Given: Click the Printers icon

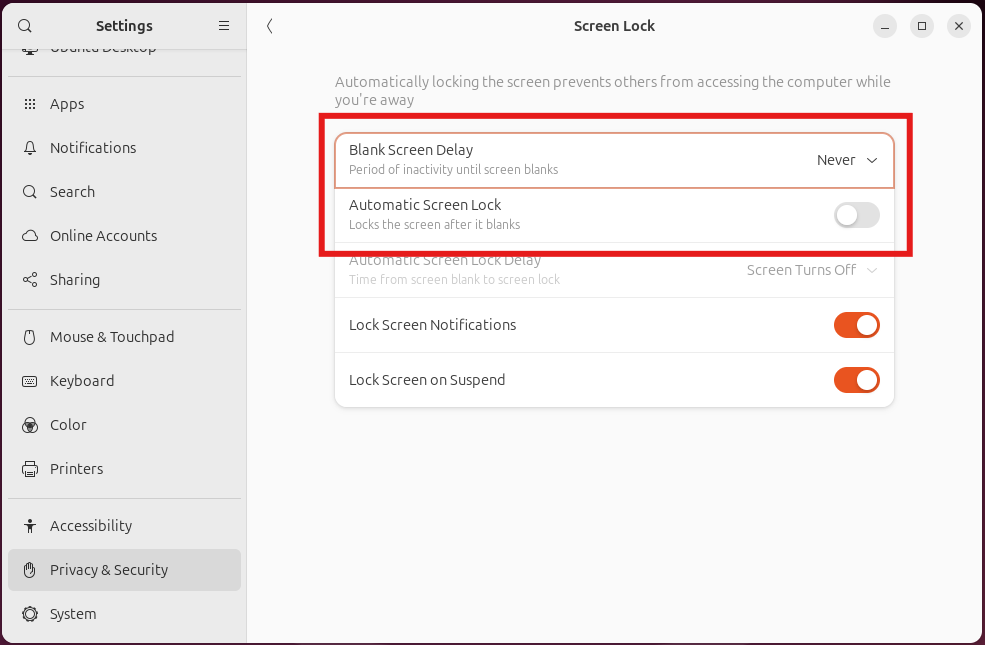Looking at the screenshot, I should pyautogui.click(x=30, y=469).
